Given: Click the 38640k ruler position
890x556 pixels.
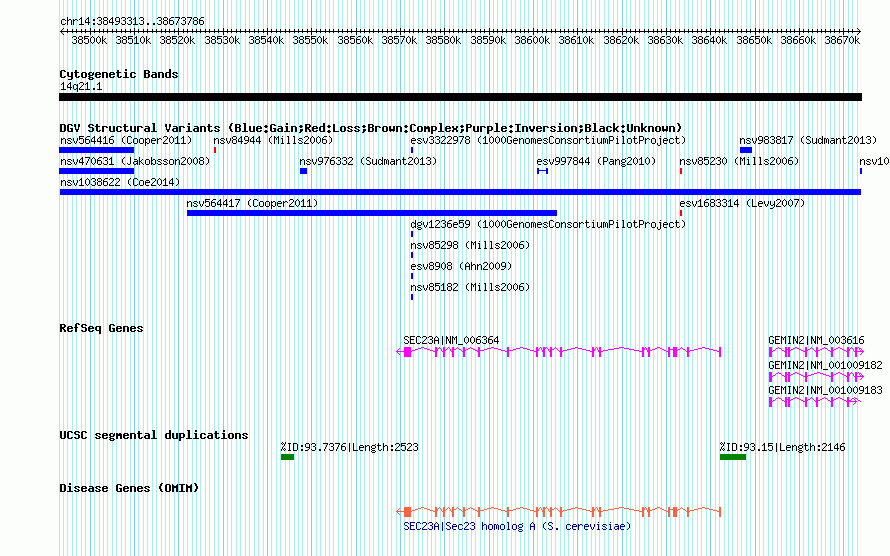Looking at the screenshot, I should tap(709, 41).
